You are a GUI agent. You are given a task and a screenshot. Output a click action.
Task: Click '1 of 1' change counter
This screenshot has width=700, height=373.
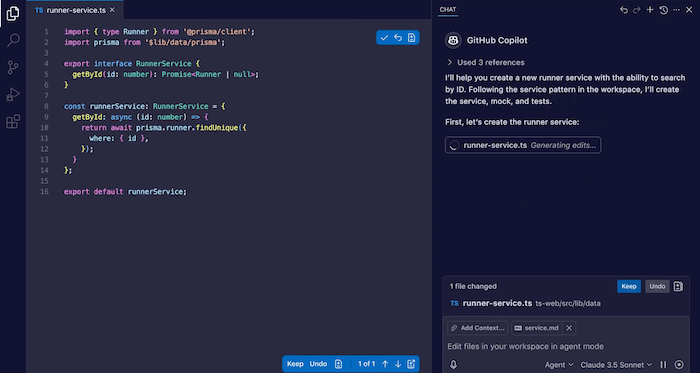(367, 364)
